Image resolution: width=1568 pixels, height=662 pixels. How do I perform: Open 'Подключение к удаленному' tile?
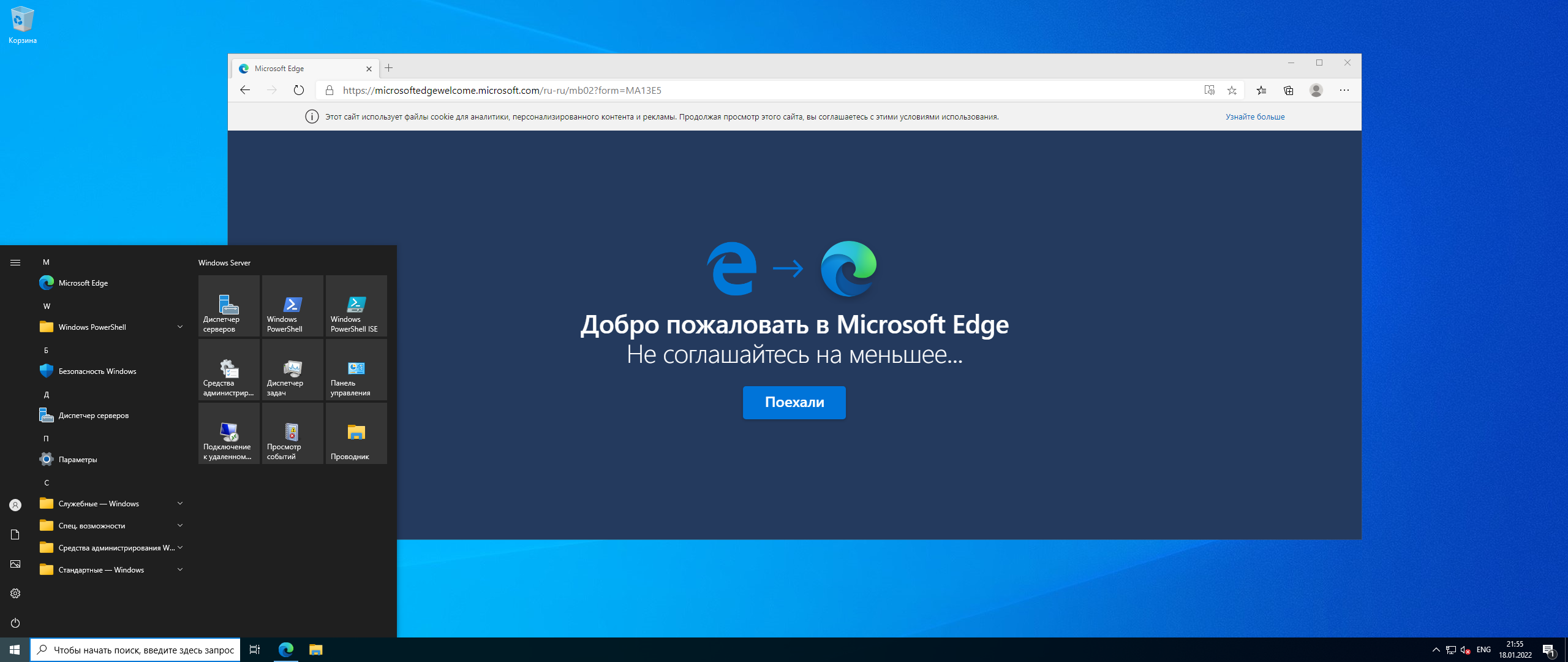pos(229,433)
